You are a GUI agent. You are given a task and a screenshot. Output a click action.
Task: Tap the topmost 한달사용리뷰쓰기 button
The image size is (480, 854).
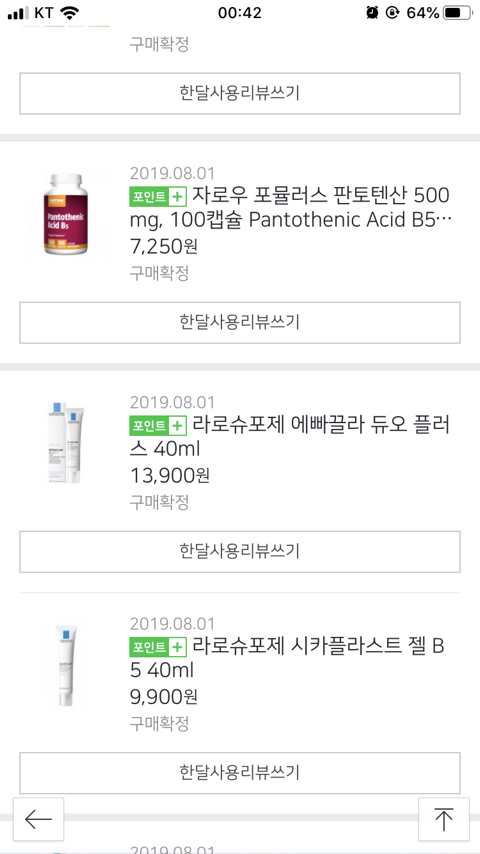240,93
